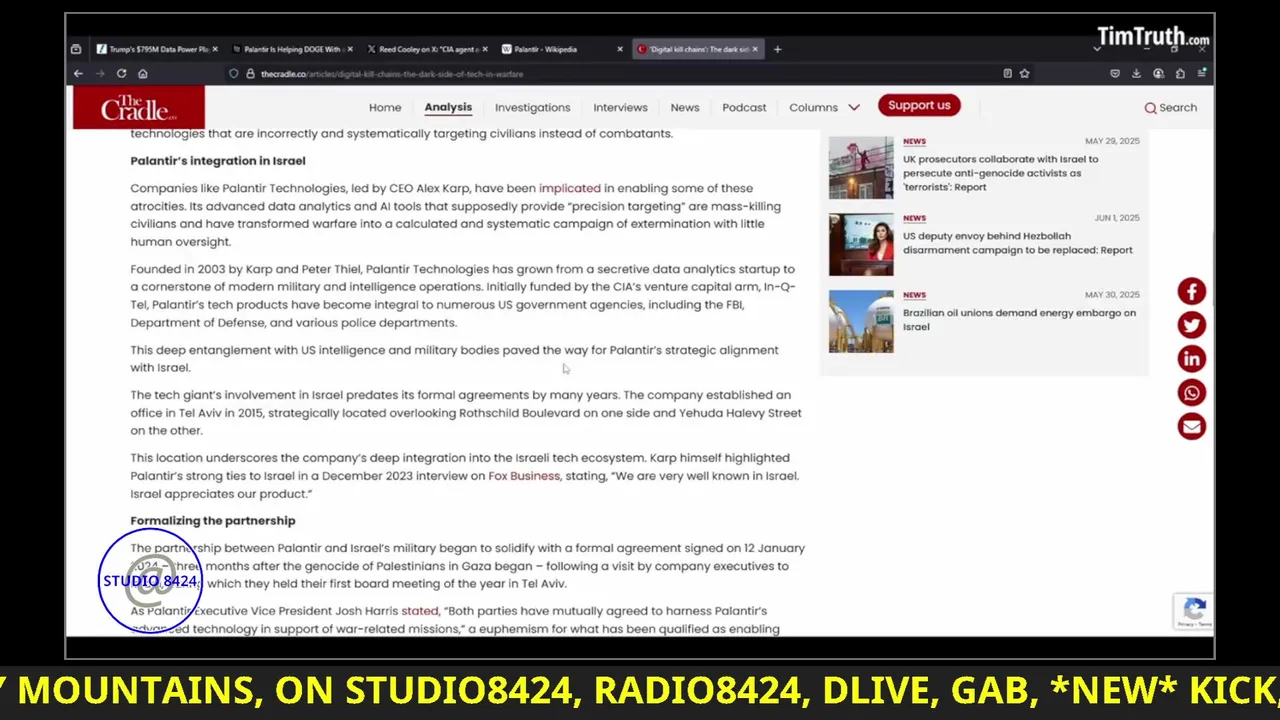1280x720 pixels.
Task: Close the Palantir - Wikipedia tab
Action: [620, 49]
